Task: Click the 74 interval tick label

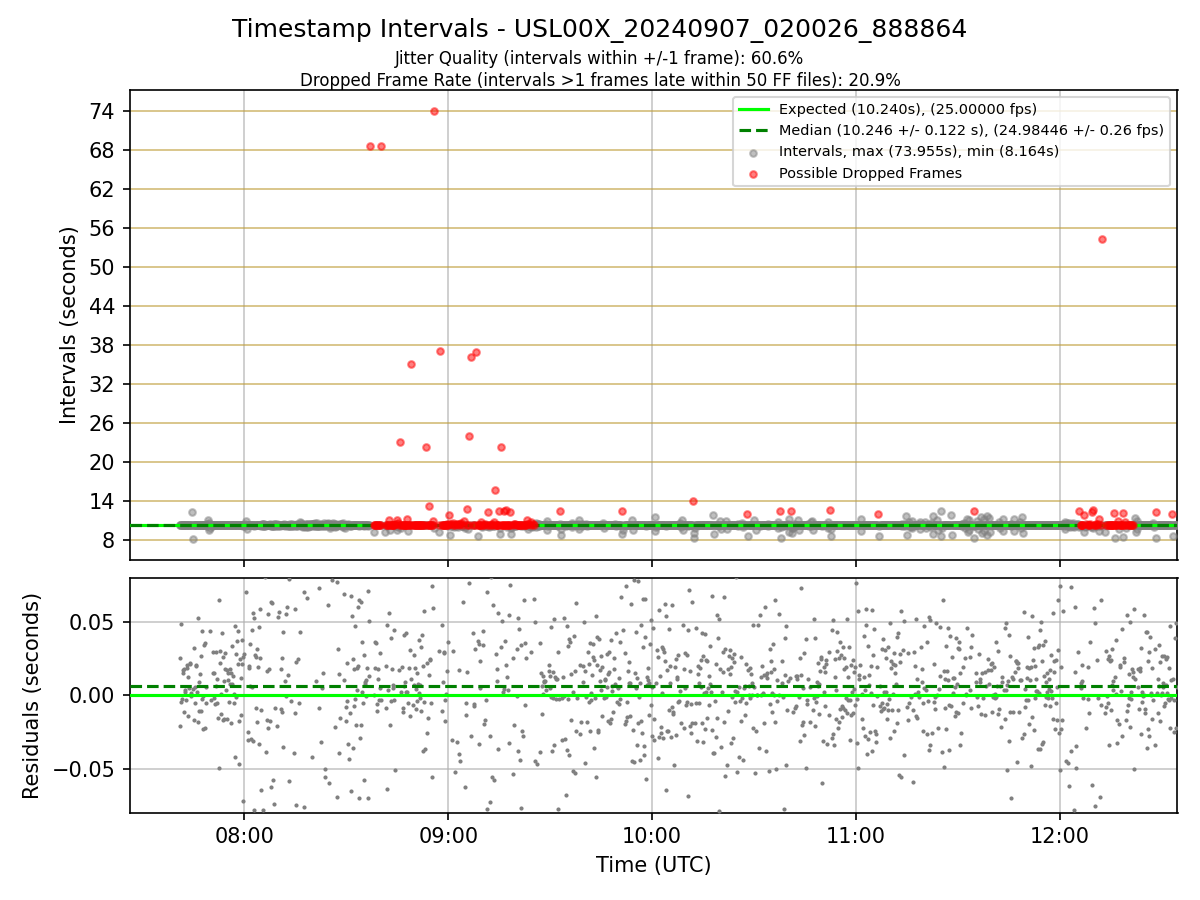Action: pos(103,111)
